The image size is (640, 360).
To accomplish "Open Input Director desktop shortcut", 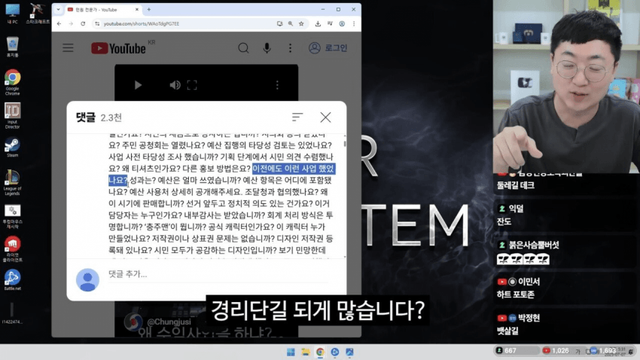I will tap(13, 116).
